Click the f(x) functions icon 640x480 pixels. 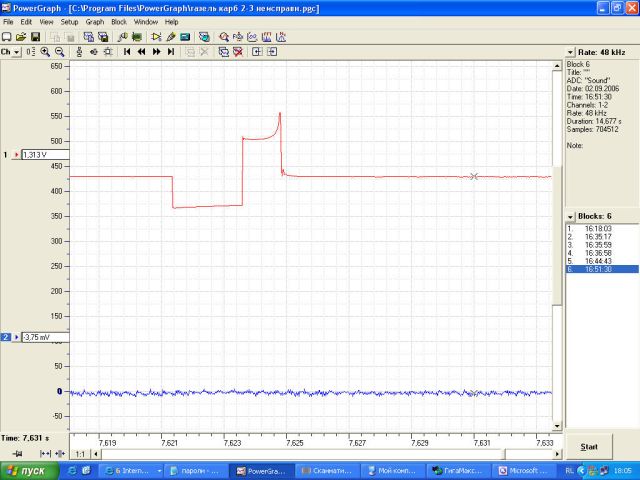[x=238, y=37]
